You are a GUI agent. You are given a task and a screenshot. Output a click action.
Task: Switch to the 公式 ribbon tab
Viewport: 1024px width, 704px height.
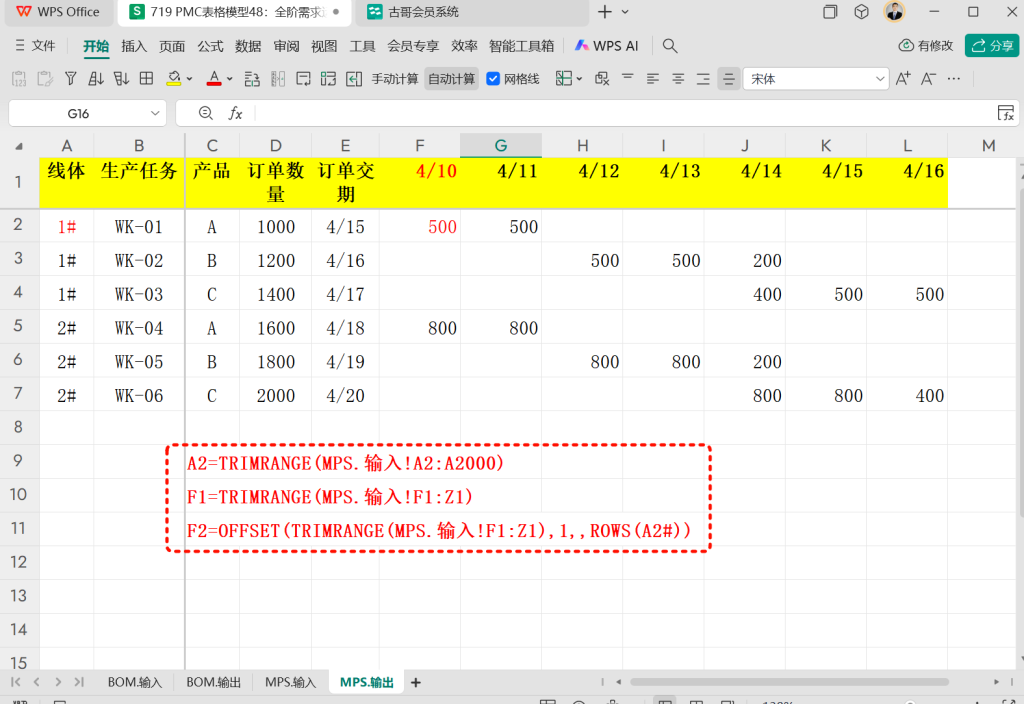(210, 46)
